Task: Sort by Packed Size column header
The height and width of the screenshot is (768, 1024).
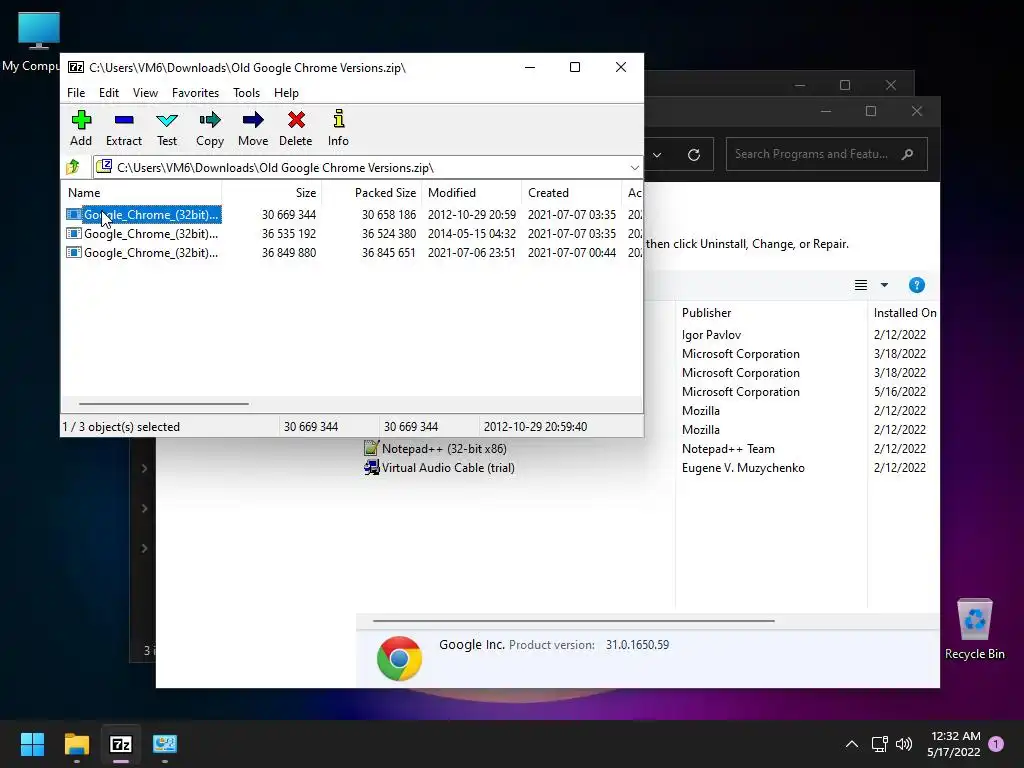Action: (372, 193)
